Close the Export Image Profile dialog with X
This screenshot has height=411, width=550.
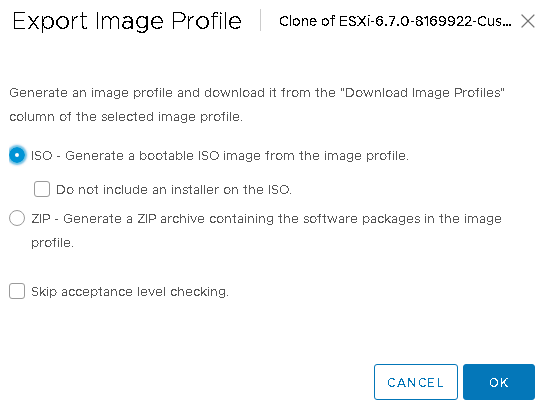click(528, 21)
